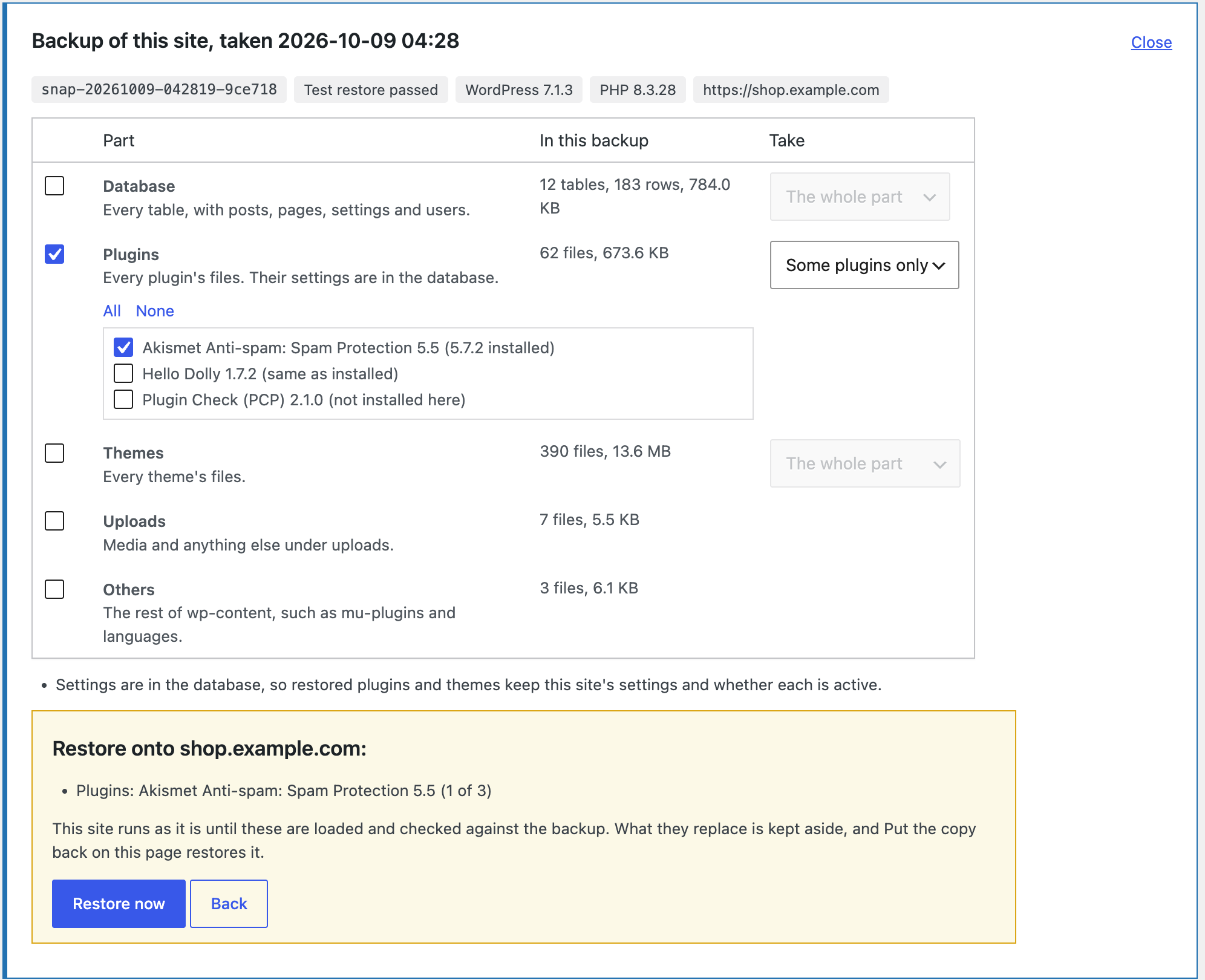Tick the Uploads part checkbox
The image size is (1205, 980).
coord(55,521)
